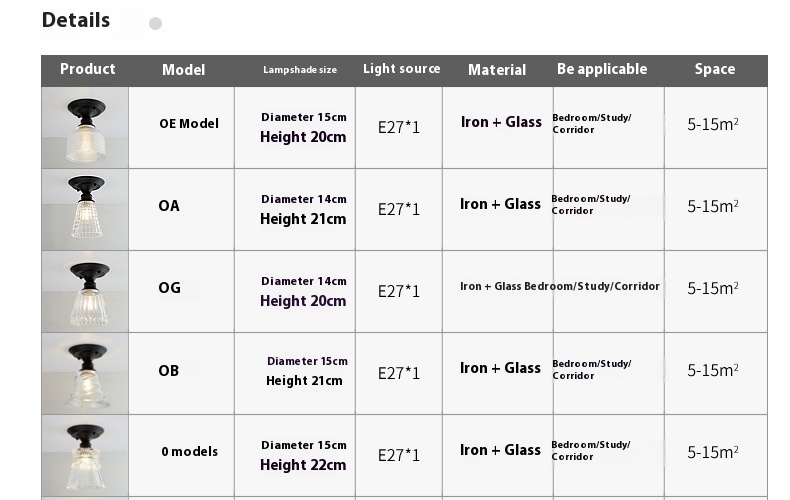Image resolution: width=790 pixels, height=500 pixels.
Task: Open the OG lamp product picture
Action: pyautogui.click(x=85, y=292)
